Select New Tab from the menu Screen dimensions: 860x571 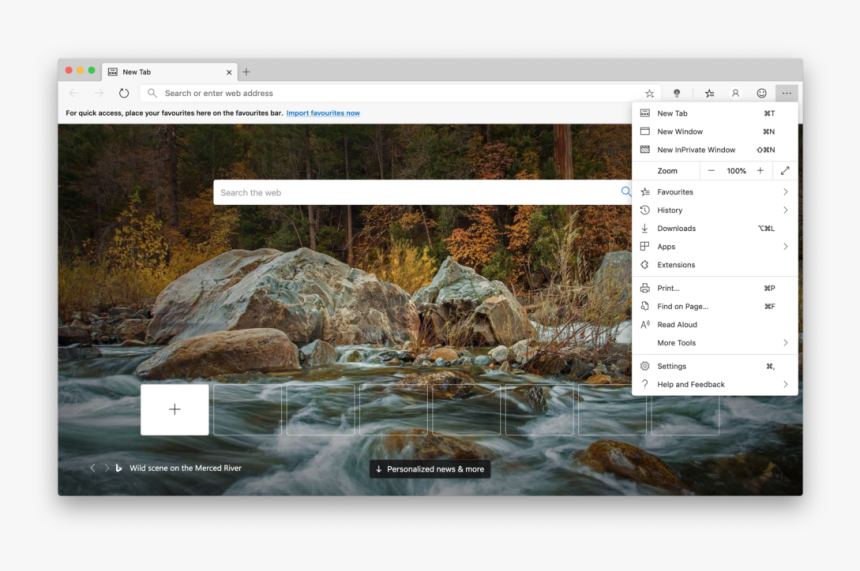click(x=715, y=114)
